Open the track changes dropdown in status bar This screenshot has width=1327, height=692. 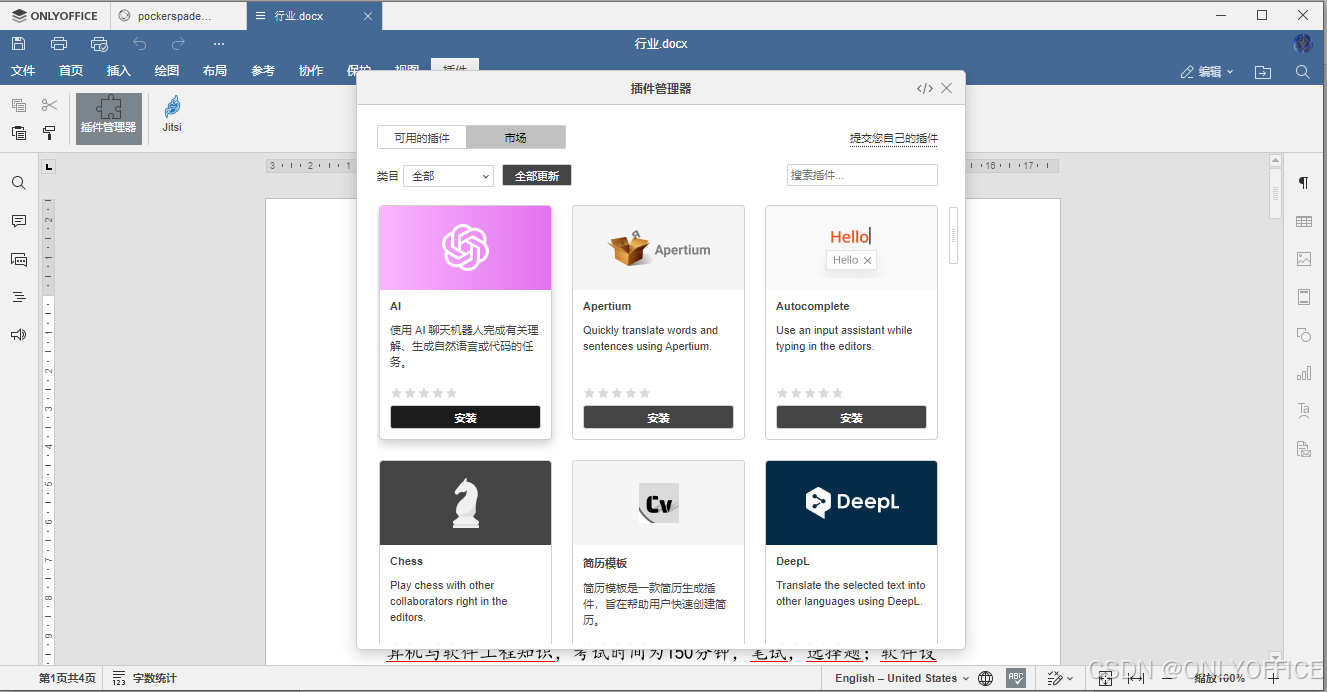click(x=1060, y=678)
